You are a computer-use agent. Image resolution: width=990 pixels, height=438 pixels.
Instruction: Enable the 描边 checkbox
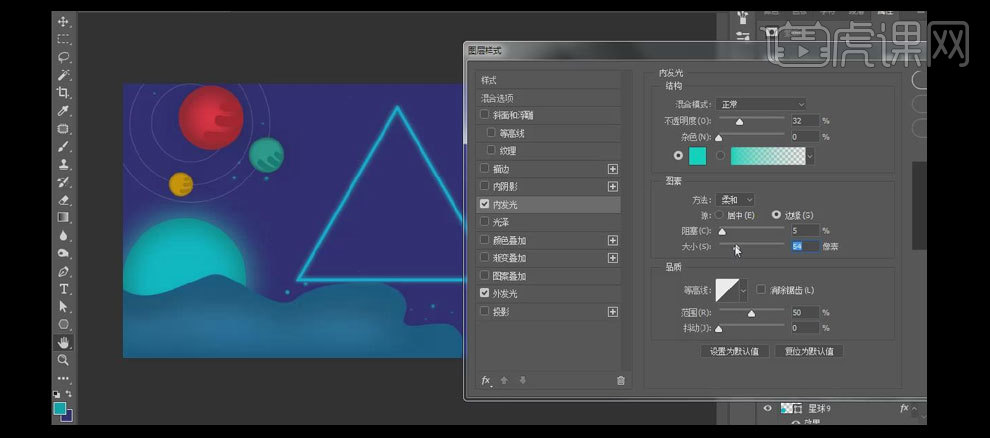coord(484,169)
